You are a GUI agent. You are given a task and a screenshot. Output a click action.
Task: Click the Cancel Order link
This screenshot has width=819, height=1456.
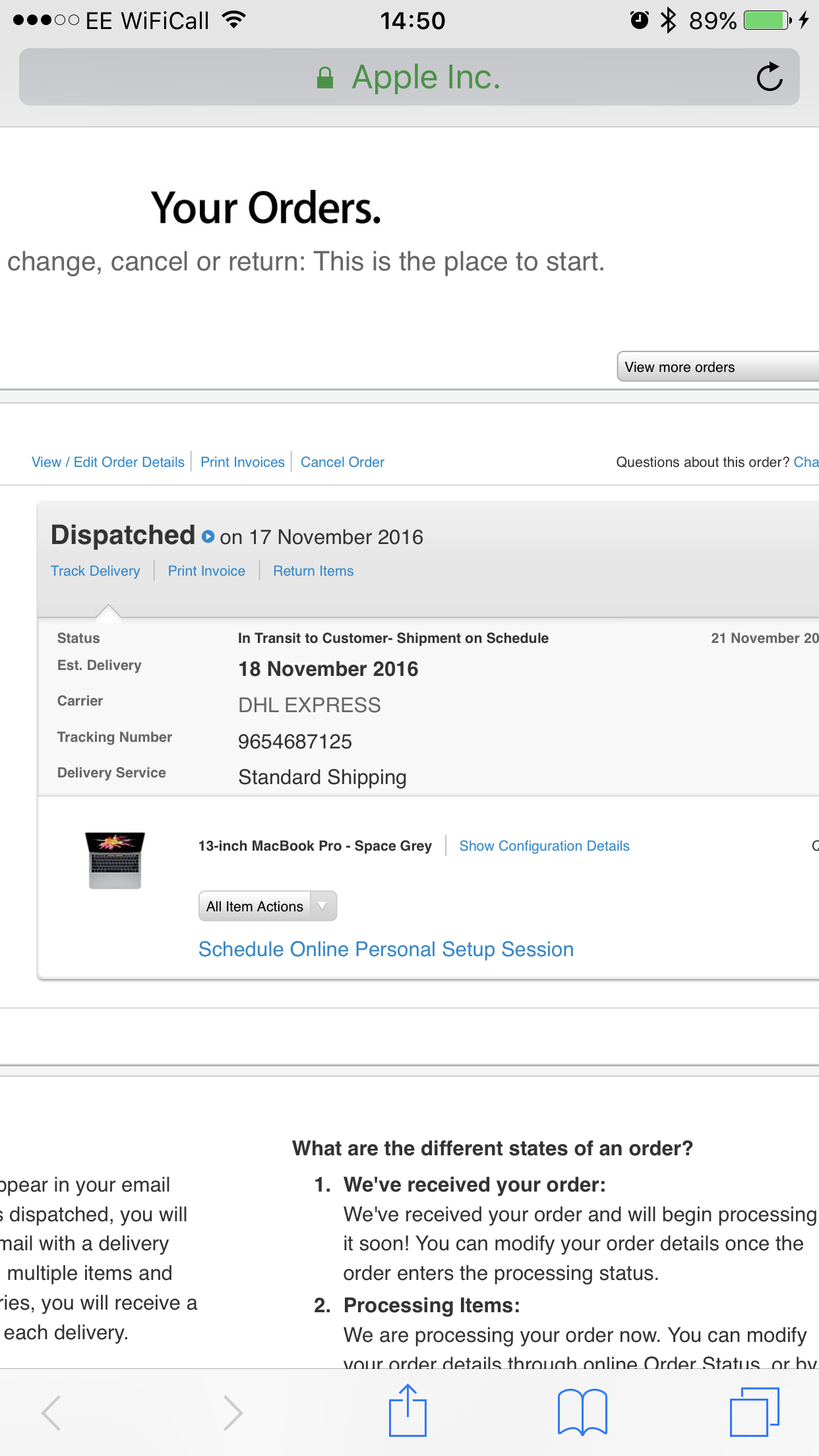342,462
